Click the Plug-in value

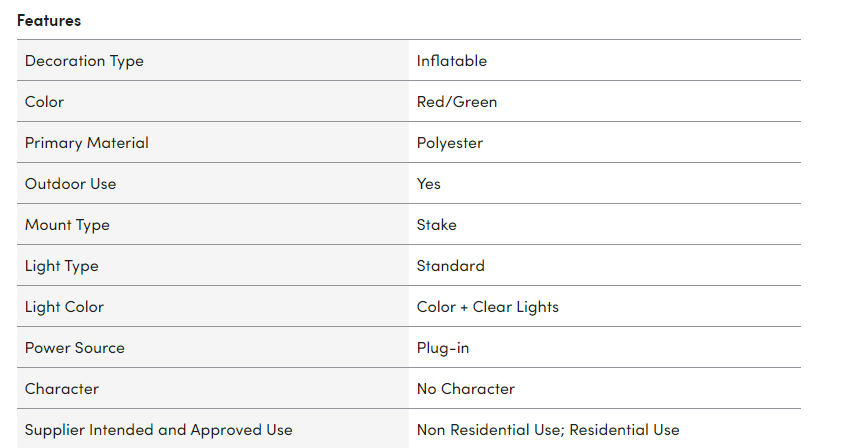[x=442, y=348]
